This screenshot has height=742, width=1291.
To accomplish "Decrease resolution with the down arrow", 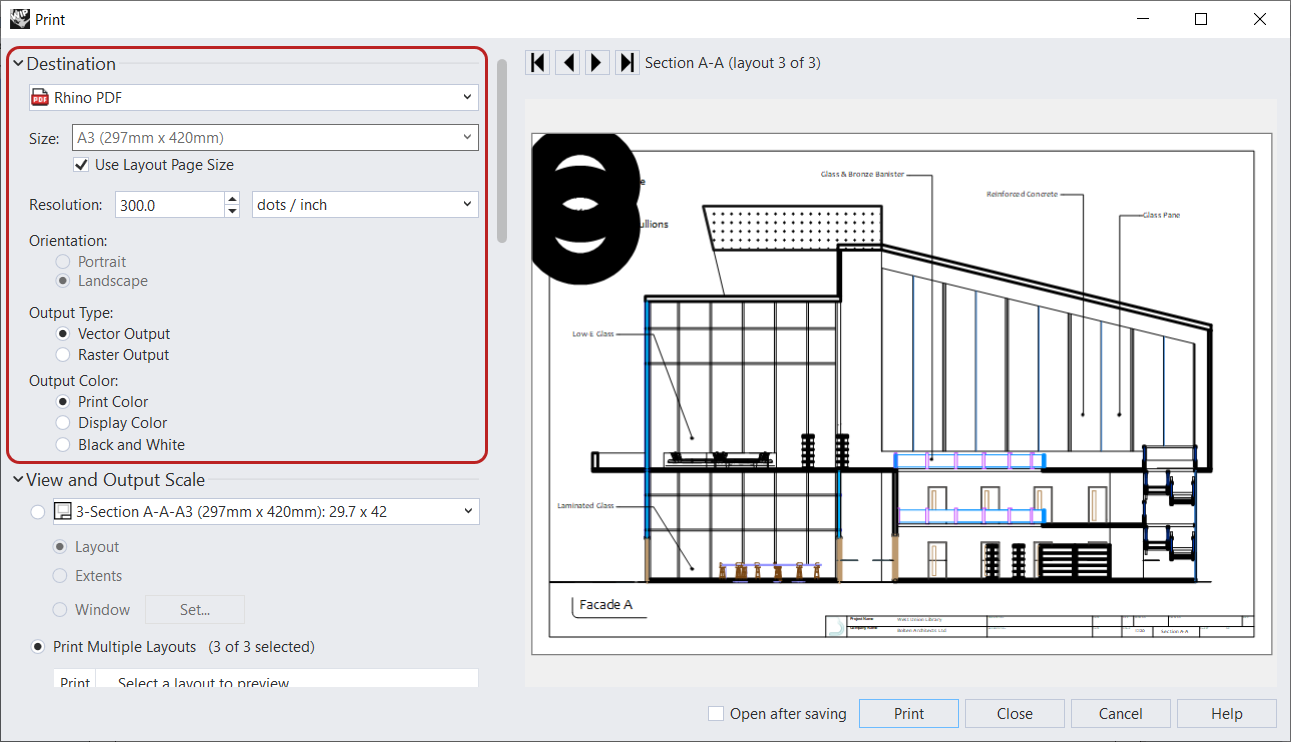I will [233, 211].
